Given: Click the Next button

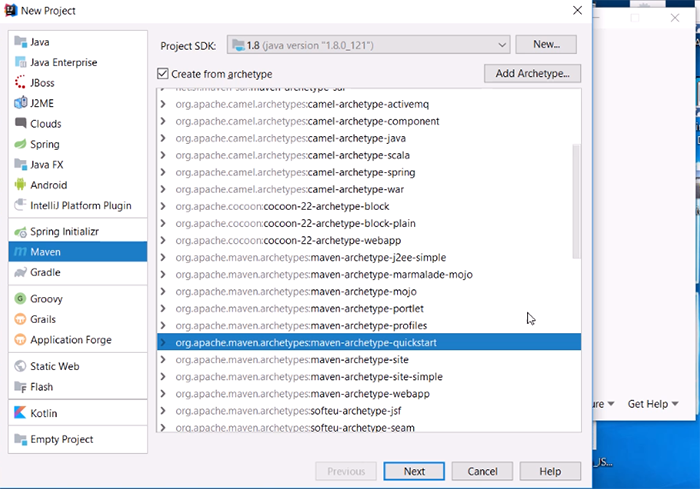Looking at the screenshot, I should 414,471.
